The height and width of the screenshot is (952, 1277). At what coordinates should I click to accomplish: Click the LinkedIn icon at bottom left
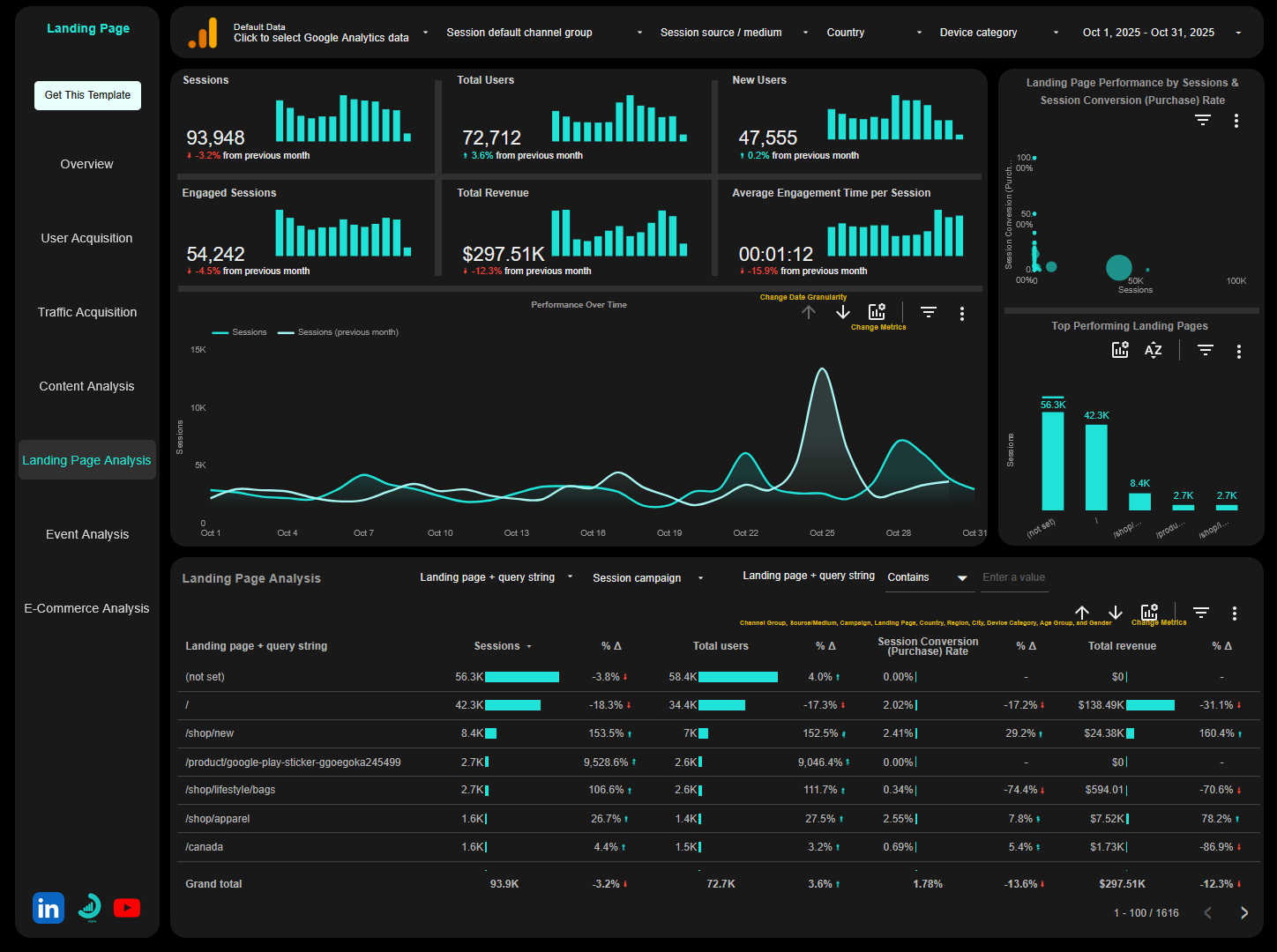pyautogui.click(x=49, y=908)
